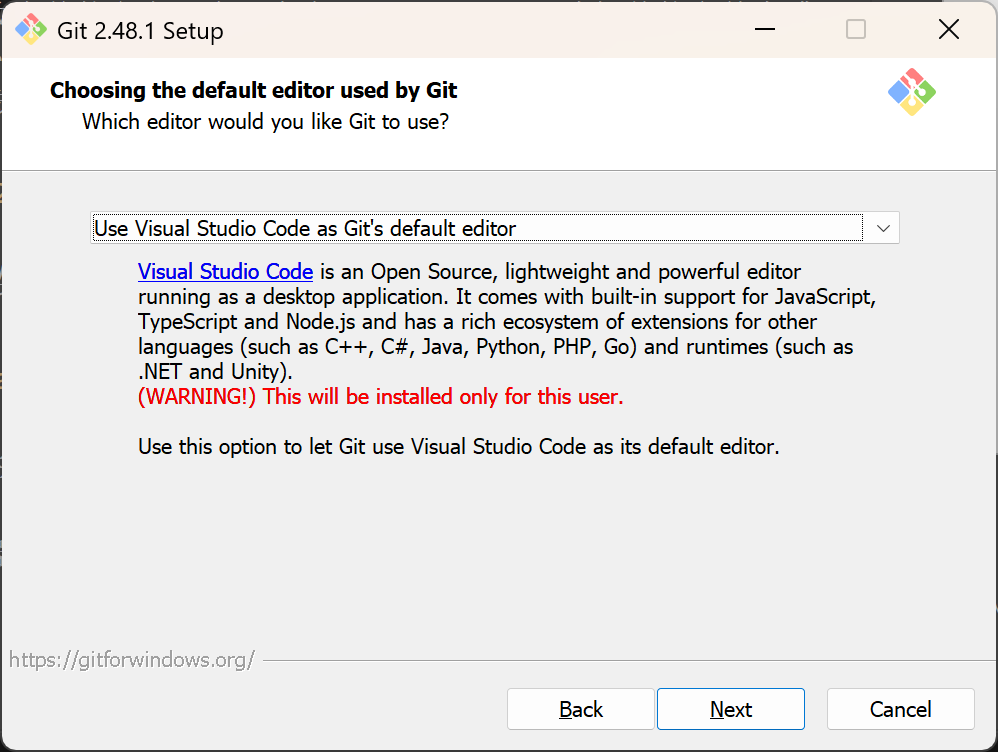Click the Git for Windows logo in the header
The image size is (998, 752).
tap(911, 91)
